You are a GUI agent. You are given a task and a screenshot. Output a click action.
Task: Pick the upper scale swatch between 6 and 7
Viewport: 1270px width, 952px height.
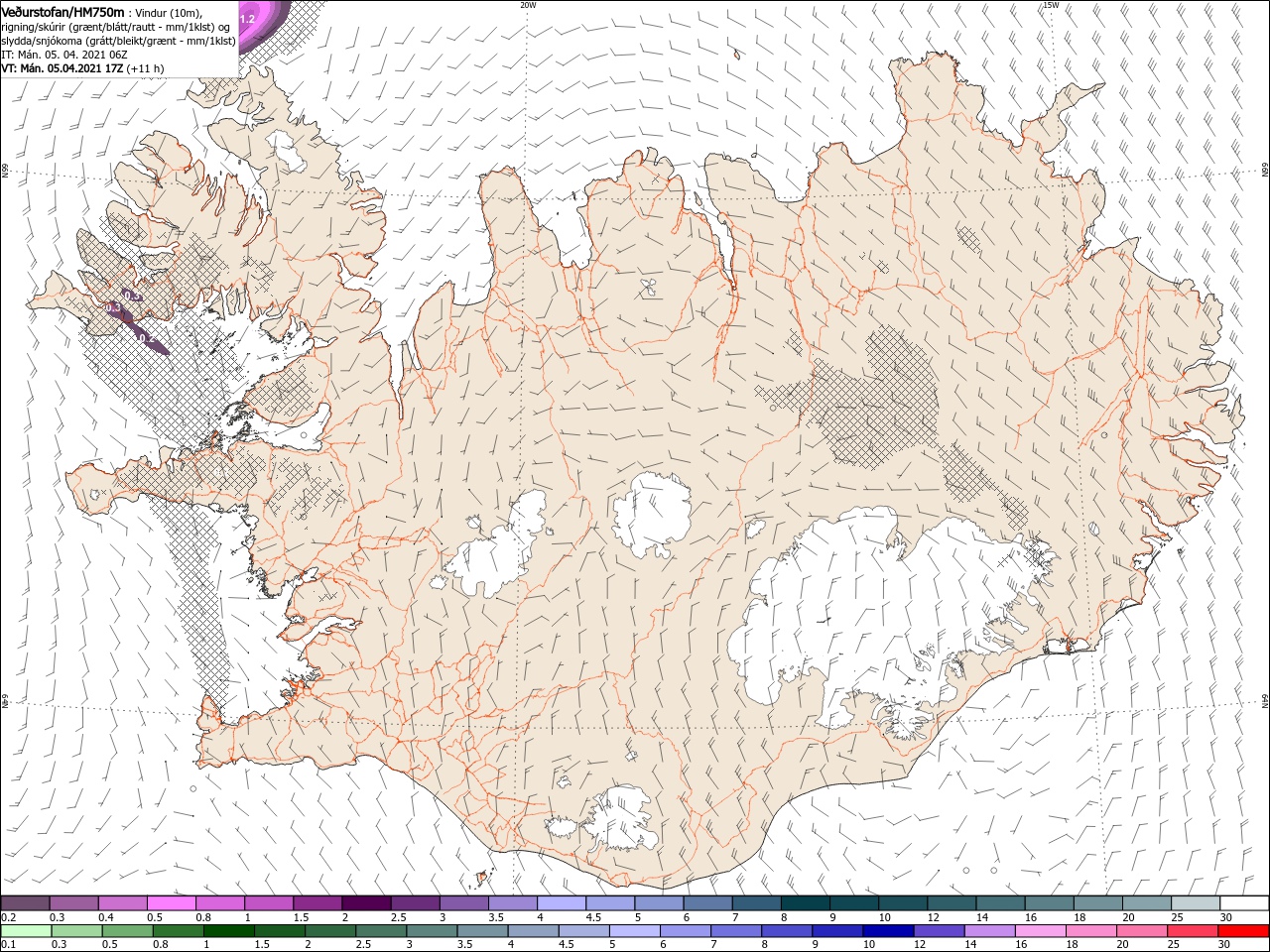pyautogui.click(x=707, y=902)
